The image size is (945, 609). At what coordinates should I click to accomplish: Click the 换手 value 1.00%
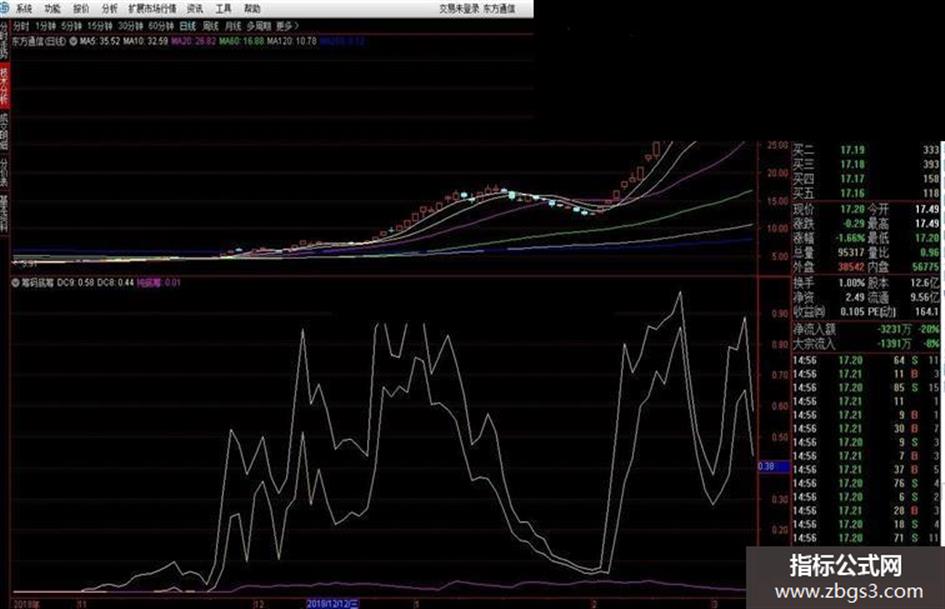pyautogui.click(x=852, y=282)
